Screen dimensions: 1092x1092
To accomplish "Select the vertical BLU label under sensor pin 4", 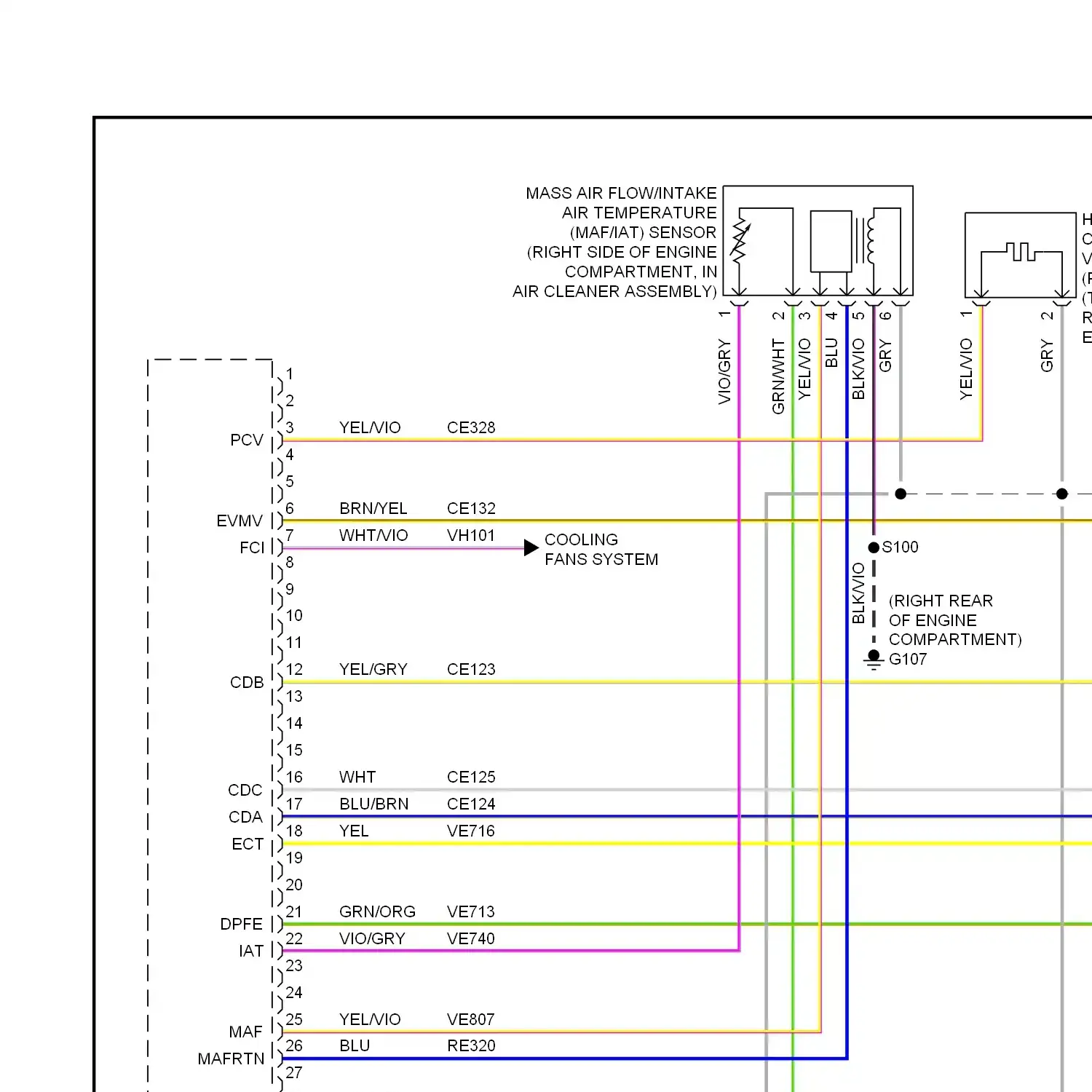I will point(831,352).
